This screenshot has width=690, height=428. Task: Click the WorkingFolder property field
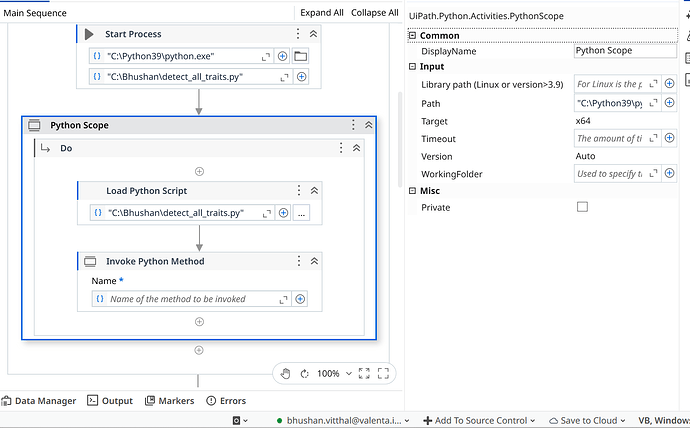click(609, 174)
